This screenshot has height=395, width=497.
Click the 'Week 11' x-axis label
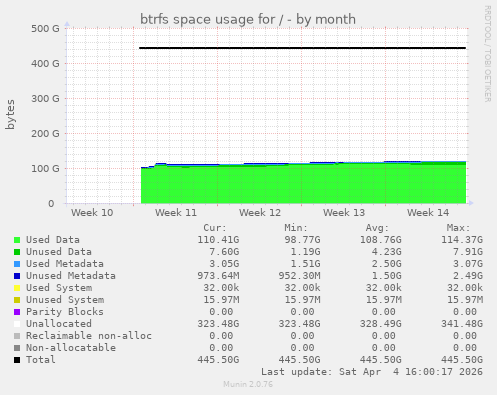click(x=176, y=212)
